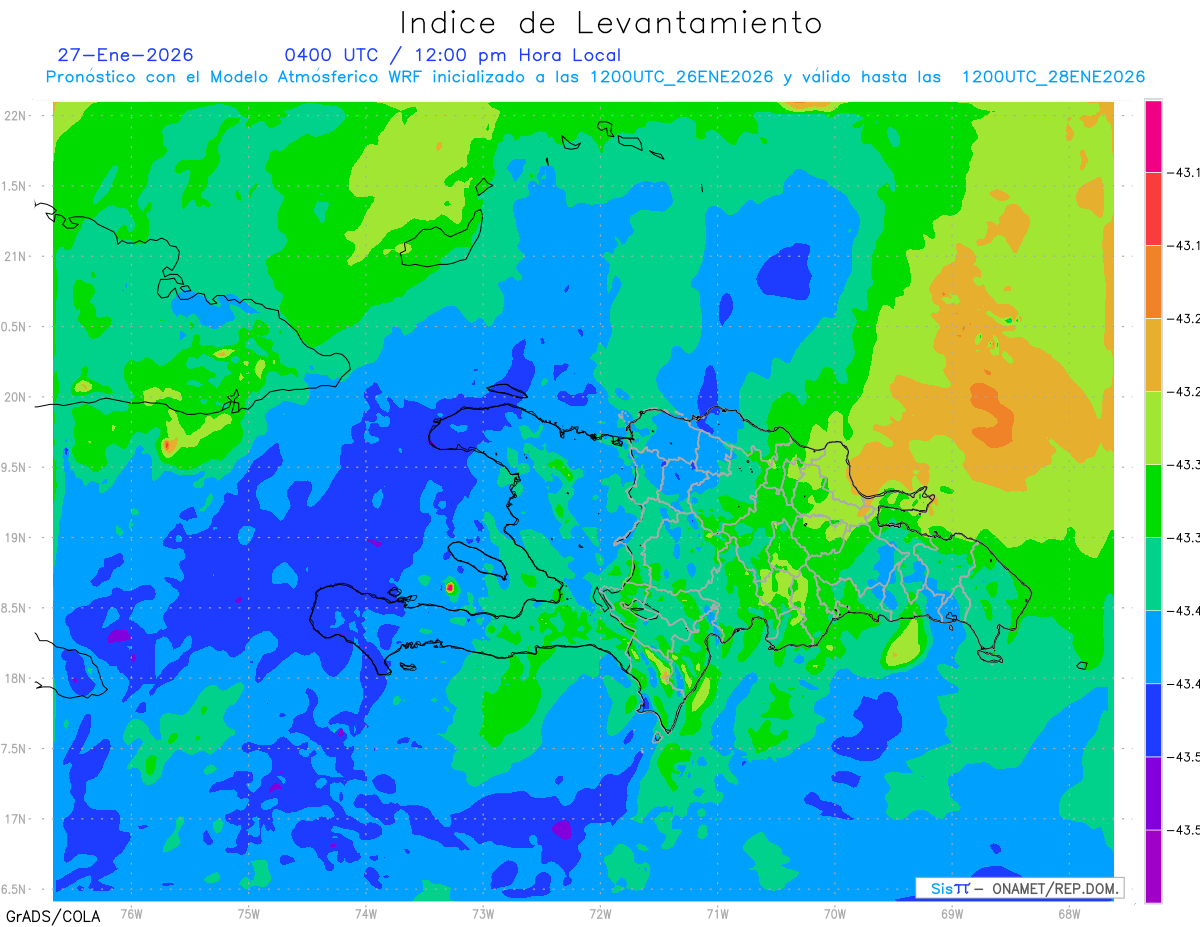The image size is (1200, 927).
Task: Click the "69W" longitude label
Action: 952,913
